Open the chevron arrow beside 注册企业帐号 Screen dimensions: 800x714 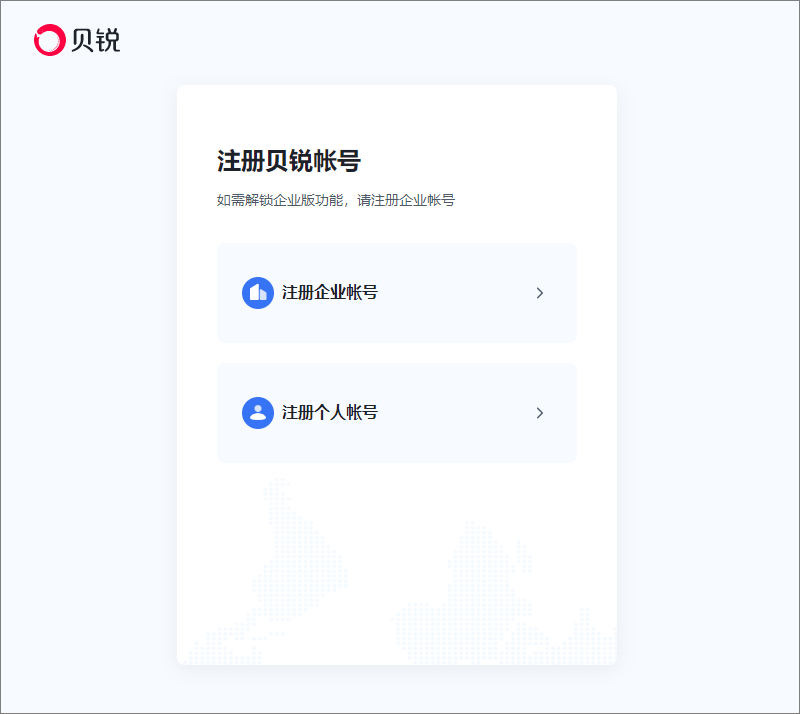click(540, 293)
